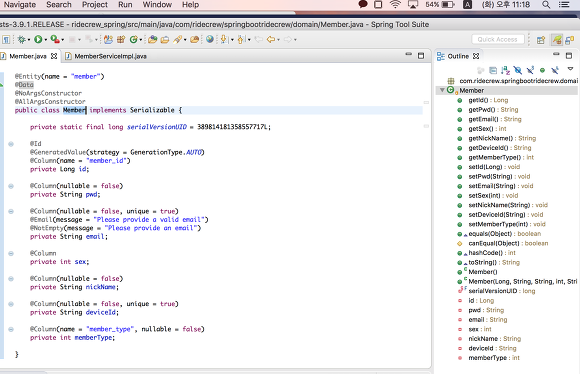This screenshot has width=580, height=374.
Task: Open macOS Notification Center icon
Action: (564, 4)
